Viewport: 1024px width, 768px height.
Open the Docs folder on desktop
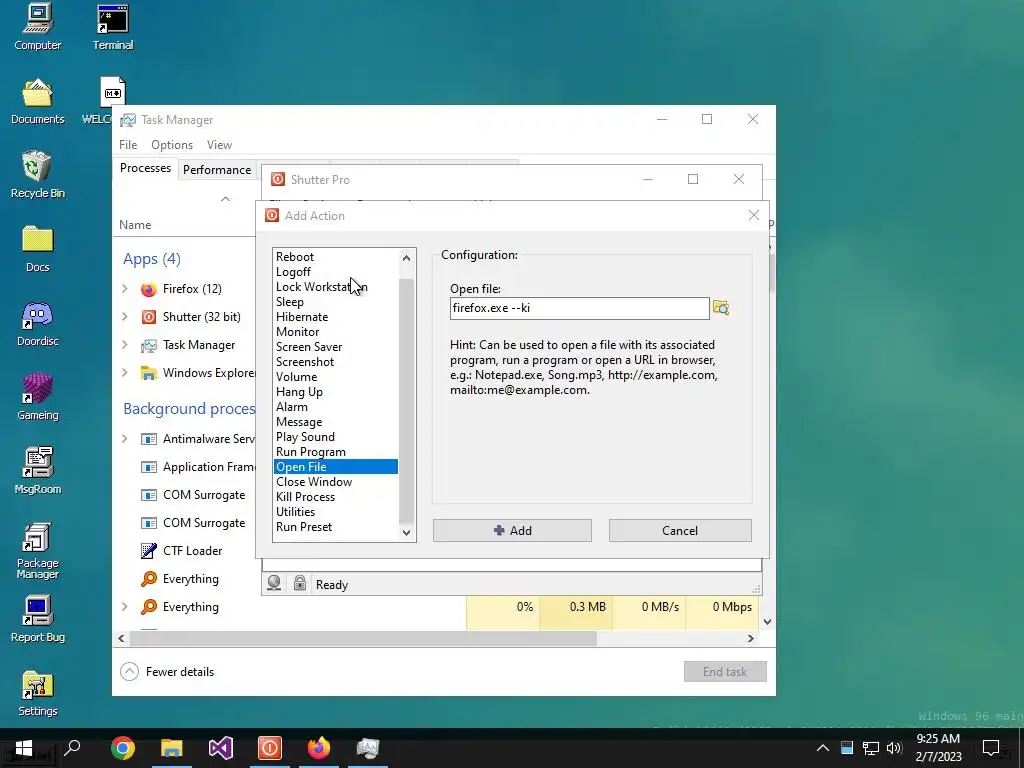(x=38, y=249)
